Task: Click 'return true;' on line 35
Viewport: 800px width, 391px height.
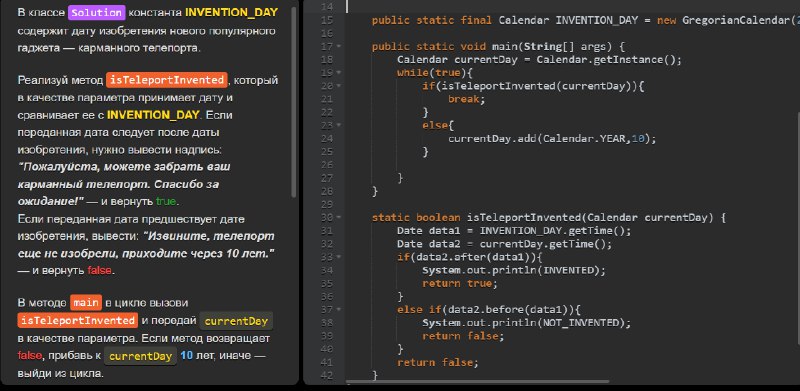Action: [460, 283]
